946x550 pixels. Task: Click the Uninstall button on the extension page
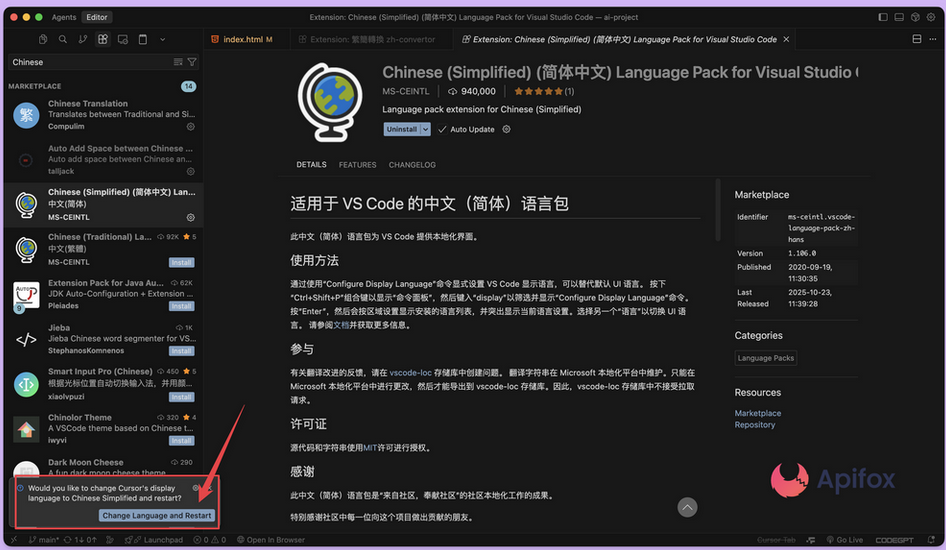click(402, 129)
